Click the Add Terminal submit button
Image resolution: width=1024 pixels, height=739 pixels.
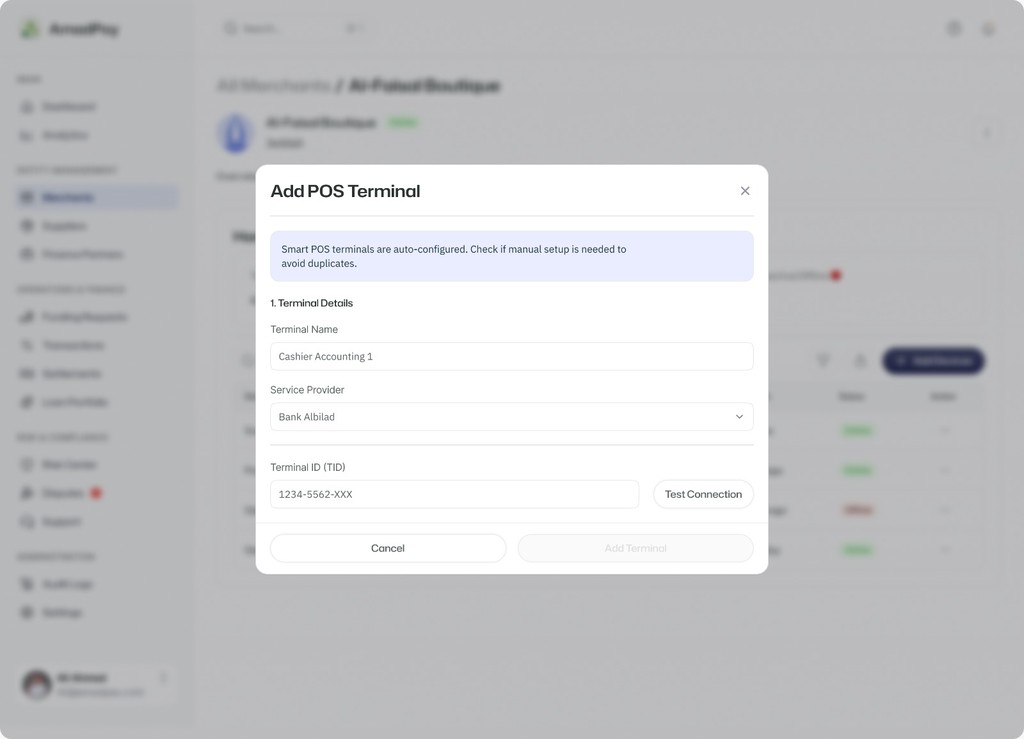click(635, 548)
